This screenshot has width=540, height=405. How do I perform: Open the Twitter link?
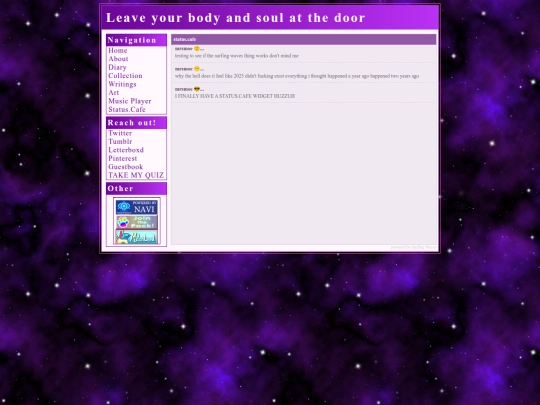[120, 133]
